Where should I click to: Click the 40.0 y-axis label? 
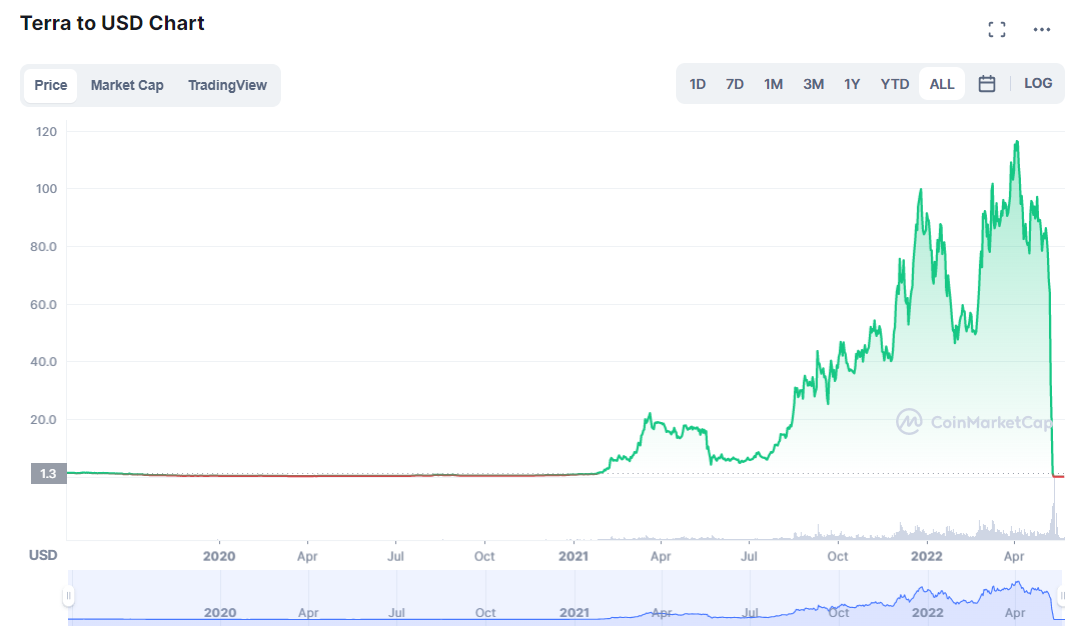click(44, 362)
